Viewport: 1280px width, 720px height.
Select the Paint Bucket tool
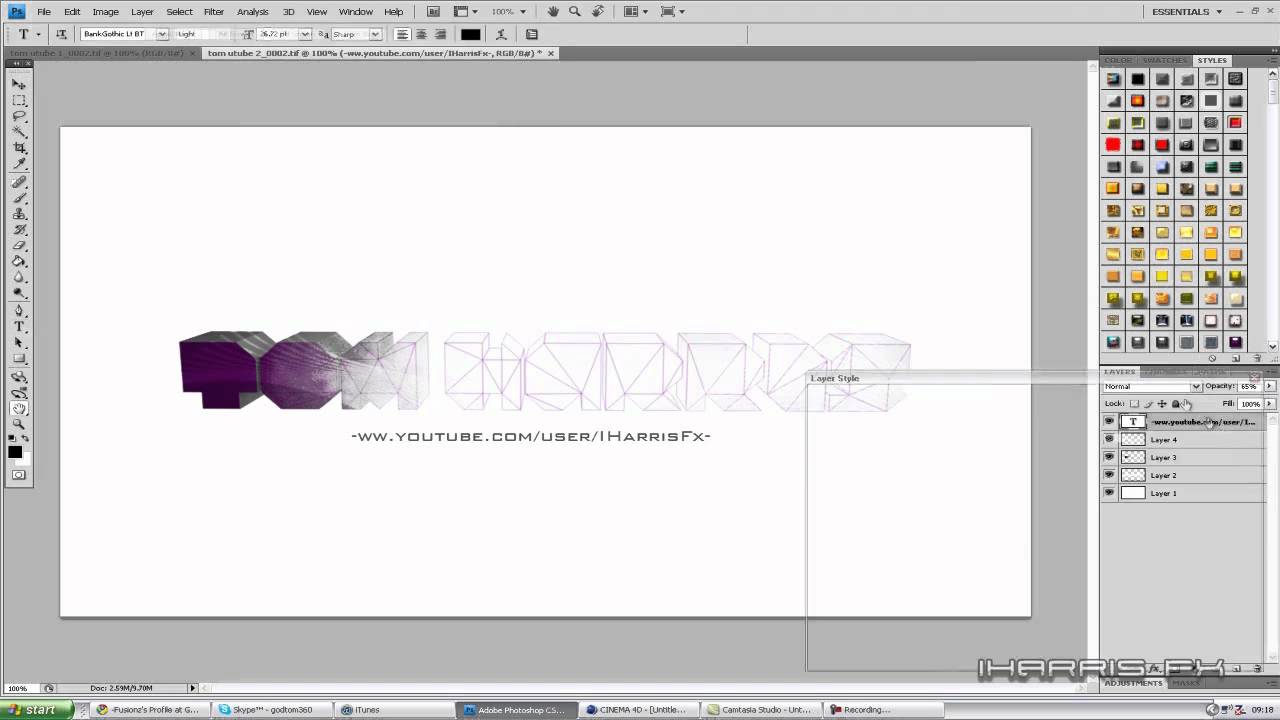click(19, 262)
